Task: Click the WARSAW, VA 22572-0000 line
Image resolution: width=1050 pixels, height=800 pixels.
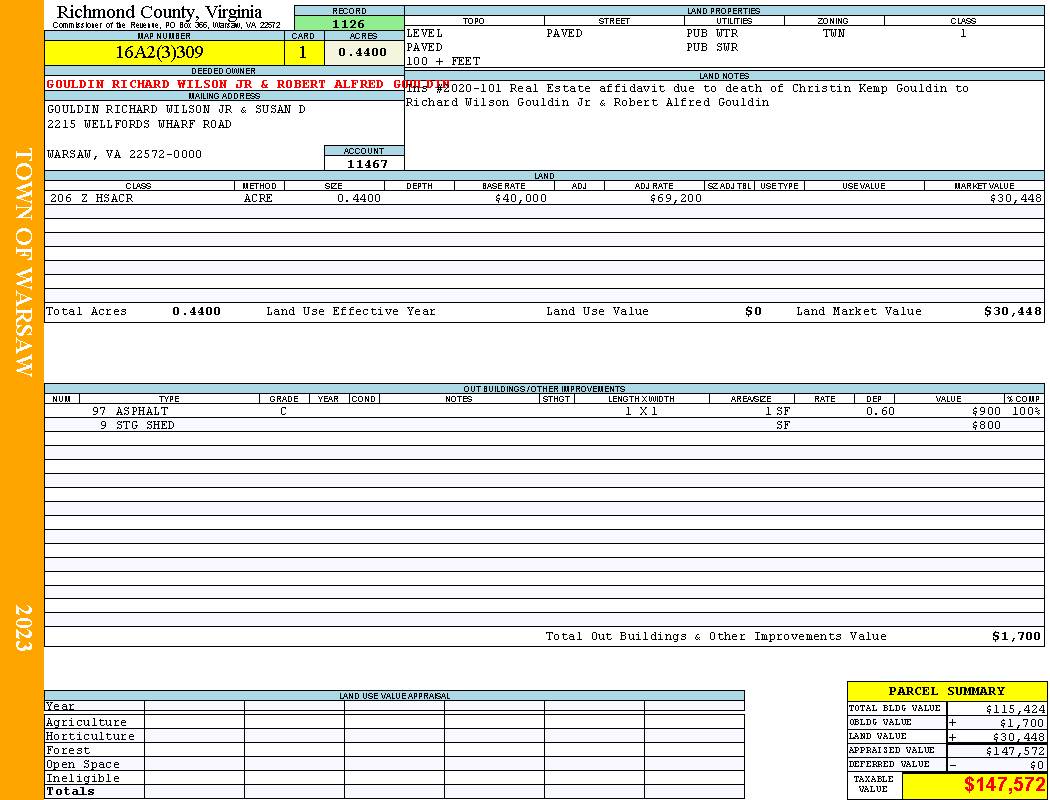Action: tap(125, 154)
